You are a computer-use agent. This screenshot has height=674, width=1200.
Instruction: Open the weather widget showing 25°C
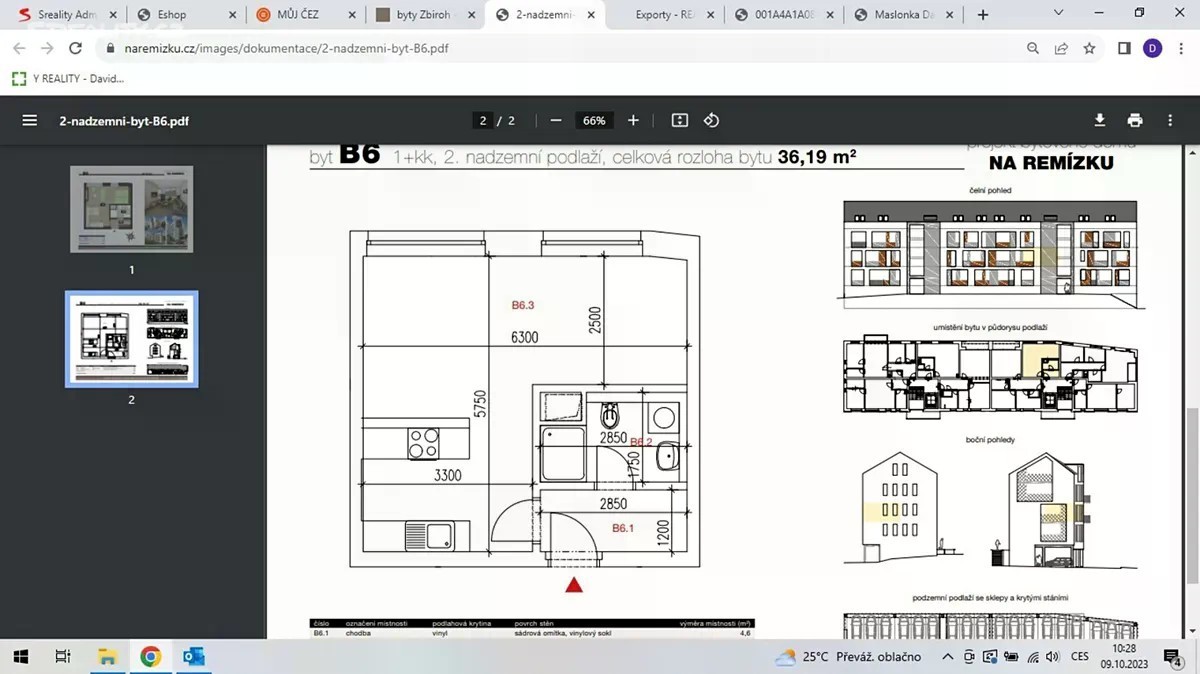coord(847,657)
